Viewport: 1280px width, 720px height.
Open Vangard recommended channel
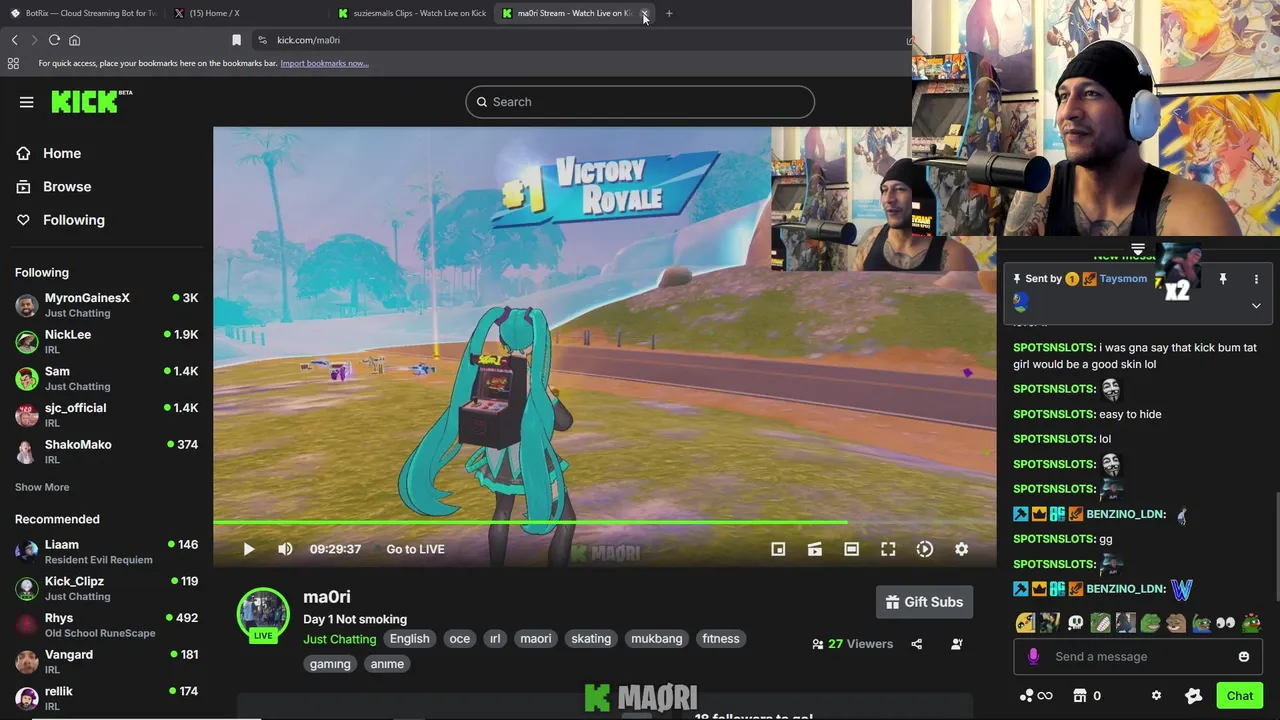click(107, 661)
